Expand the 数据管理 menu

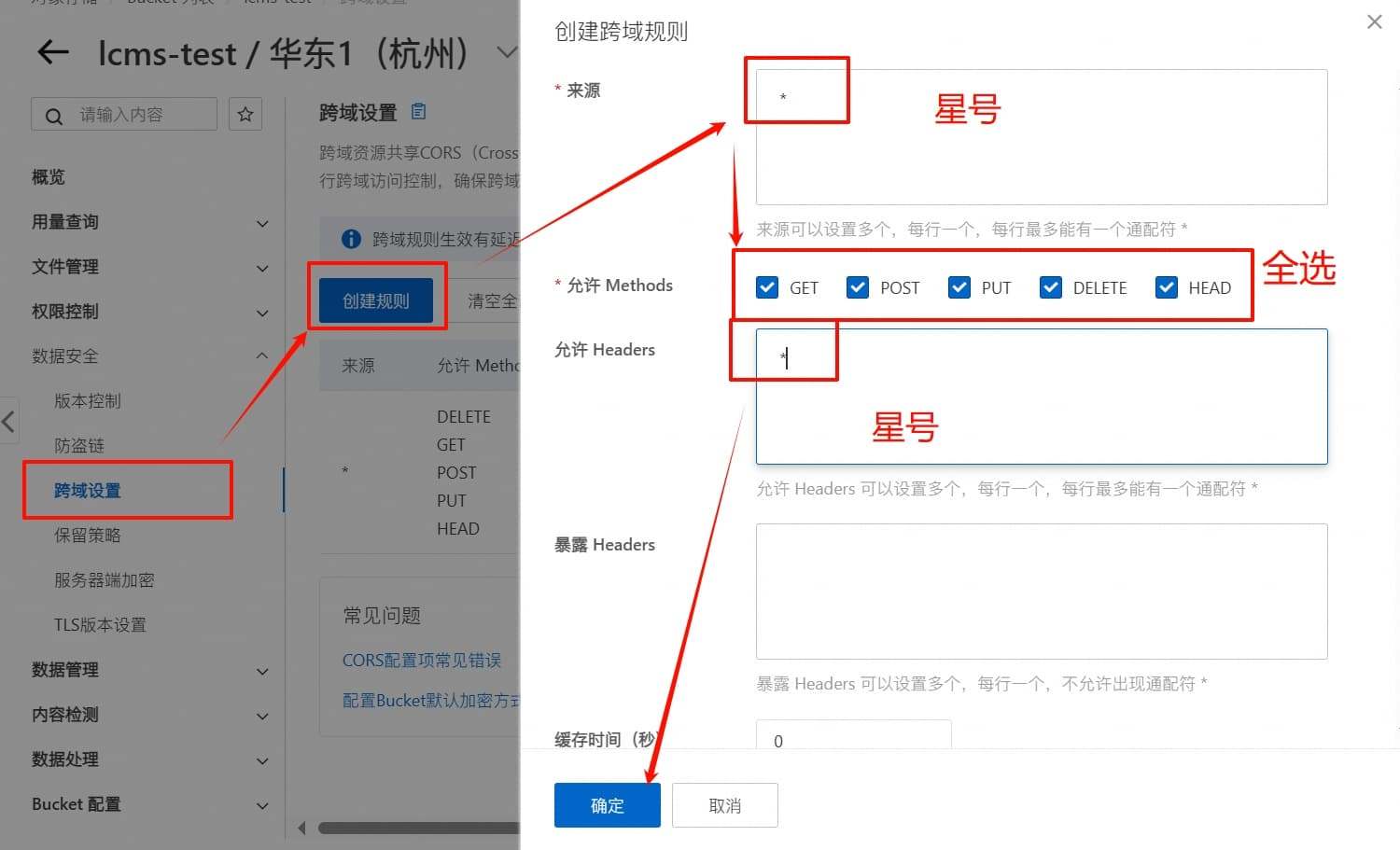point(262,671)
